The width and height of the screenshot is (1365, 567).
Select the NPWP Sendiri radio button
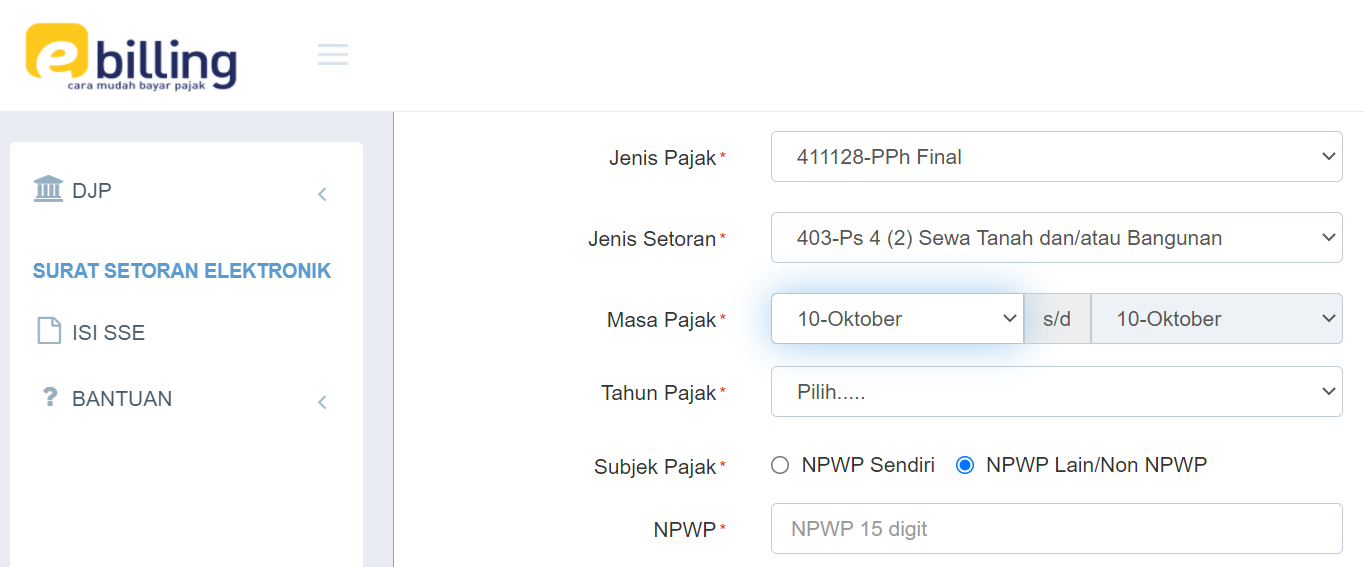[x=780, y=465]
